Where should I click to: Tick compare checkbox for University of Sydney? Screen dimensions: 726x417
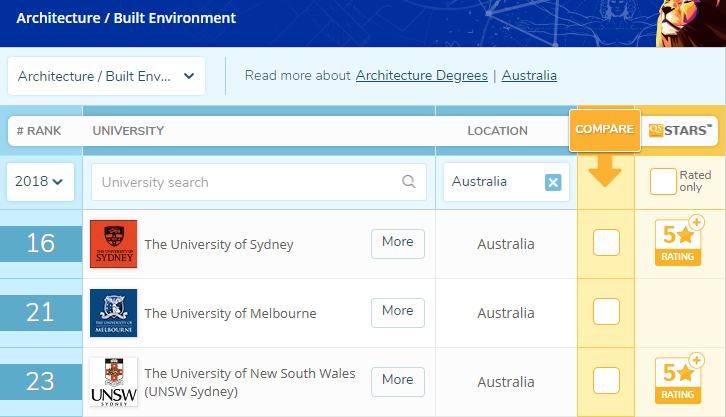606,243
